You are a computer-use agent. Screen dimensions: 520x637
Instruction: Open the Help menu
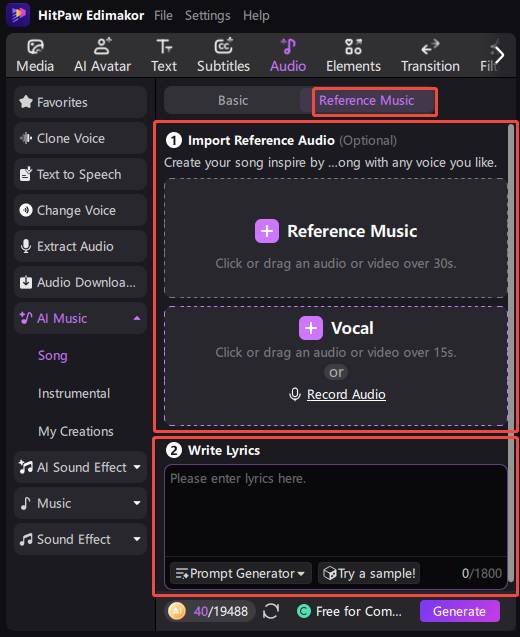pos(256,15)
